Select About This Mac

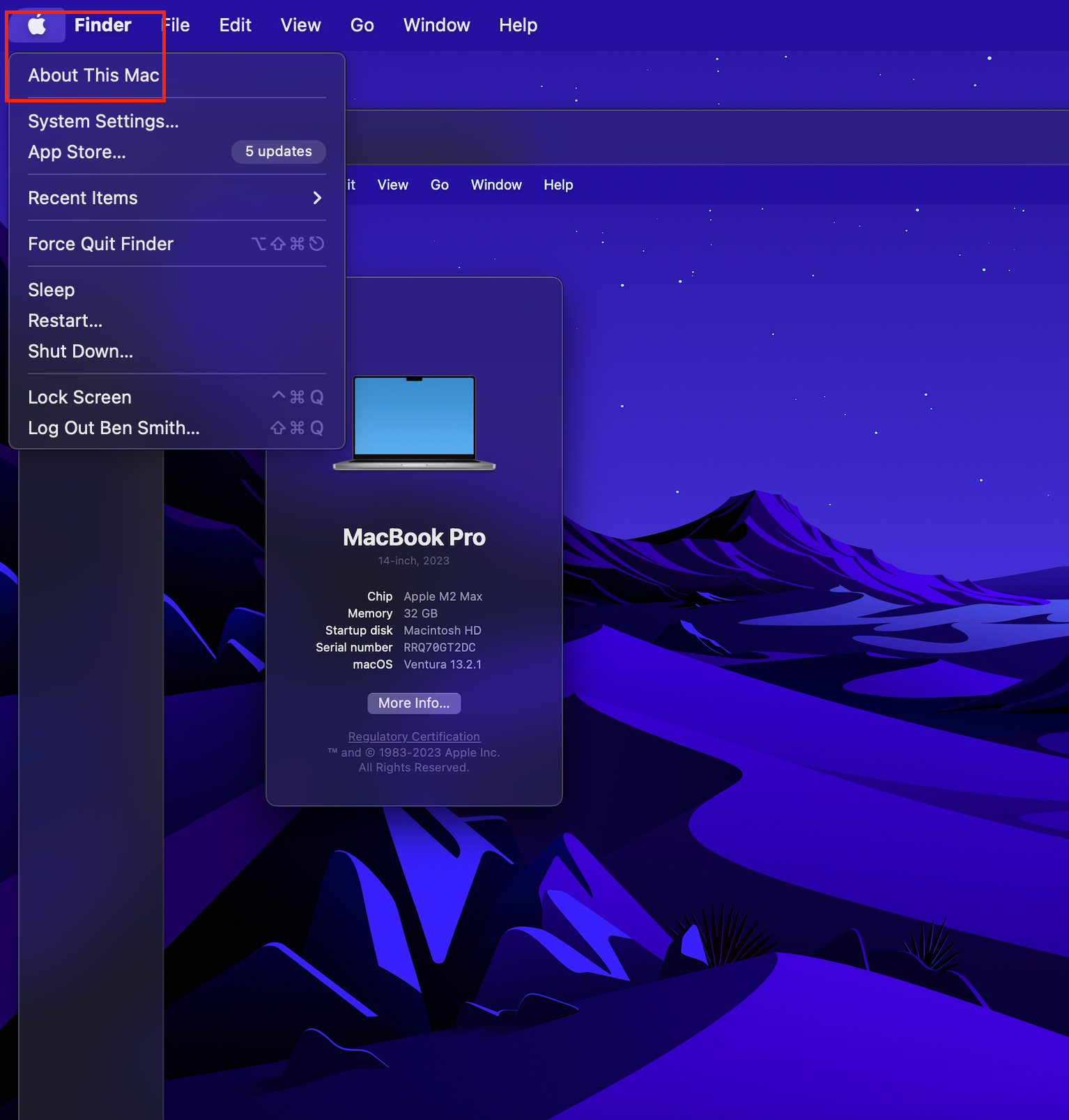click(93, 75)
